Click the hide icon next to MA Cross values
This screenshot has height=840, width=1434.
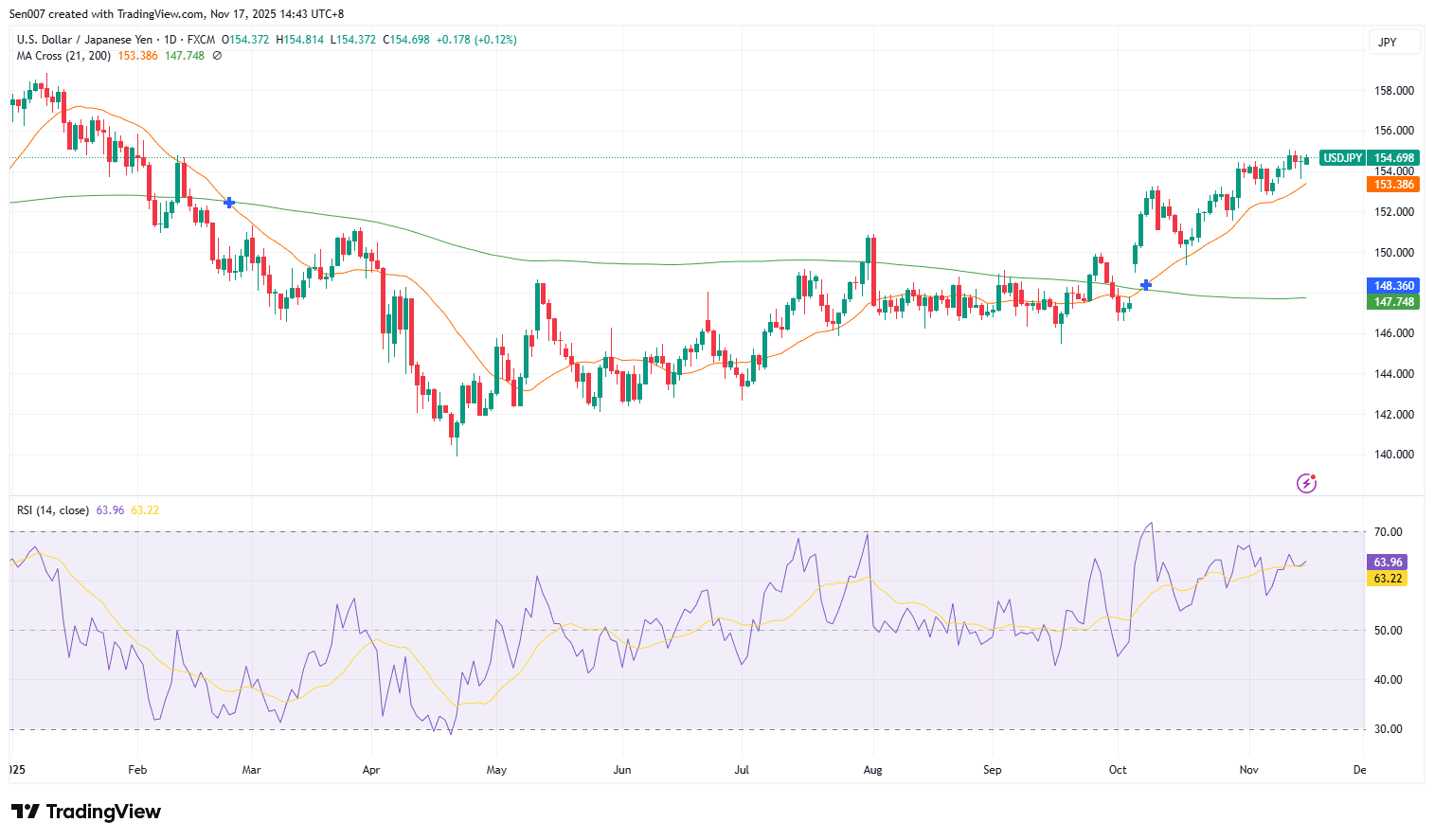coord(215,56)
